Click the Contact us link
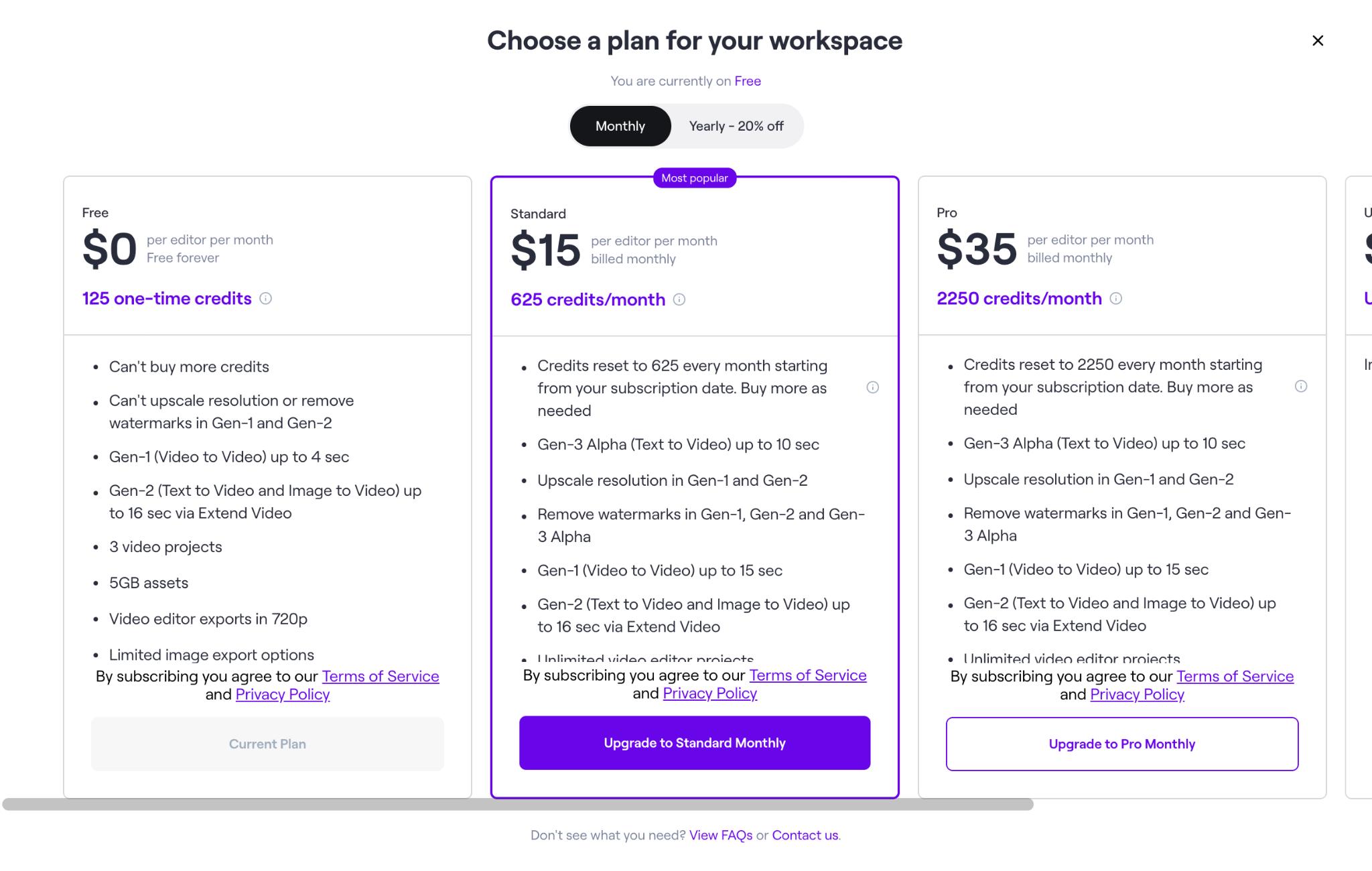Image resolution: width=1372 pixels, height=871 pixels. (x=805, y=835)
